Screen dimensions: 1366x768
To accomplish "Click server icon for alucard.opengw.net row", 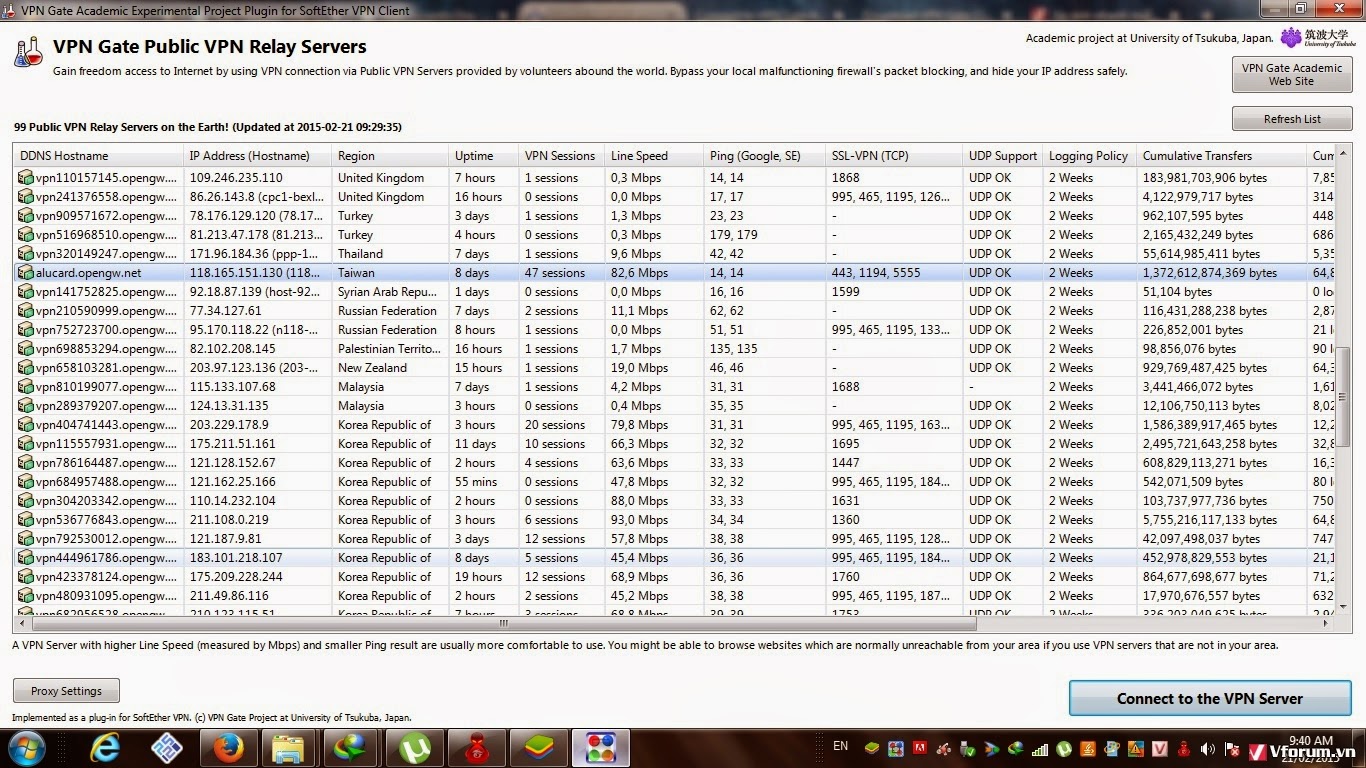I will (26, 273).
